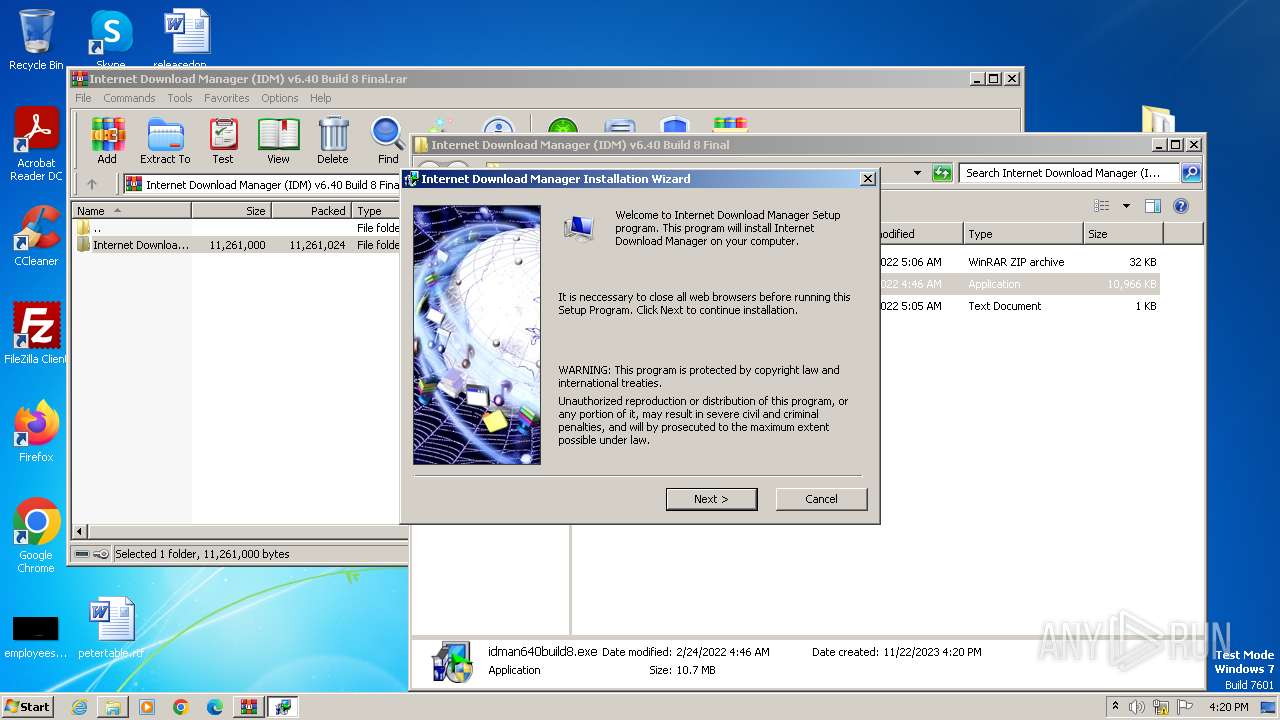Viewport: 1280px width, 720px height.
Task: Open the WinRAR Commands menu
Action: pyautogui.click(x=129, y=98)
